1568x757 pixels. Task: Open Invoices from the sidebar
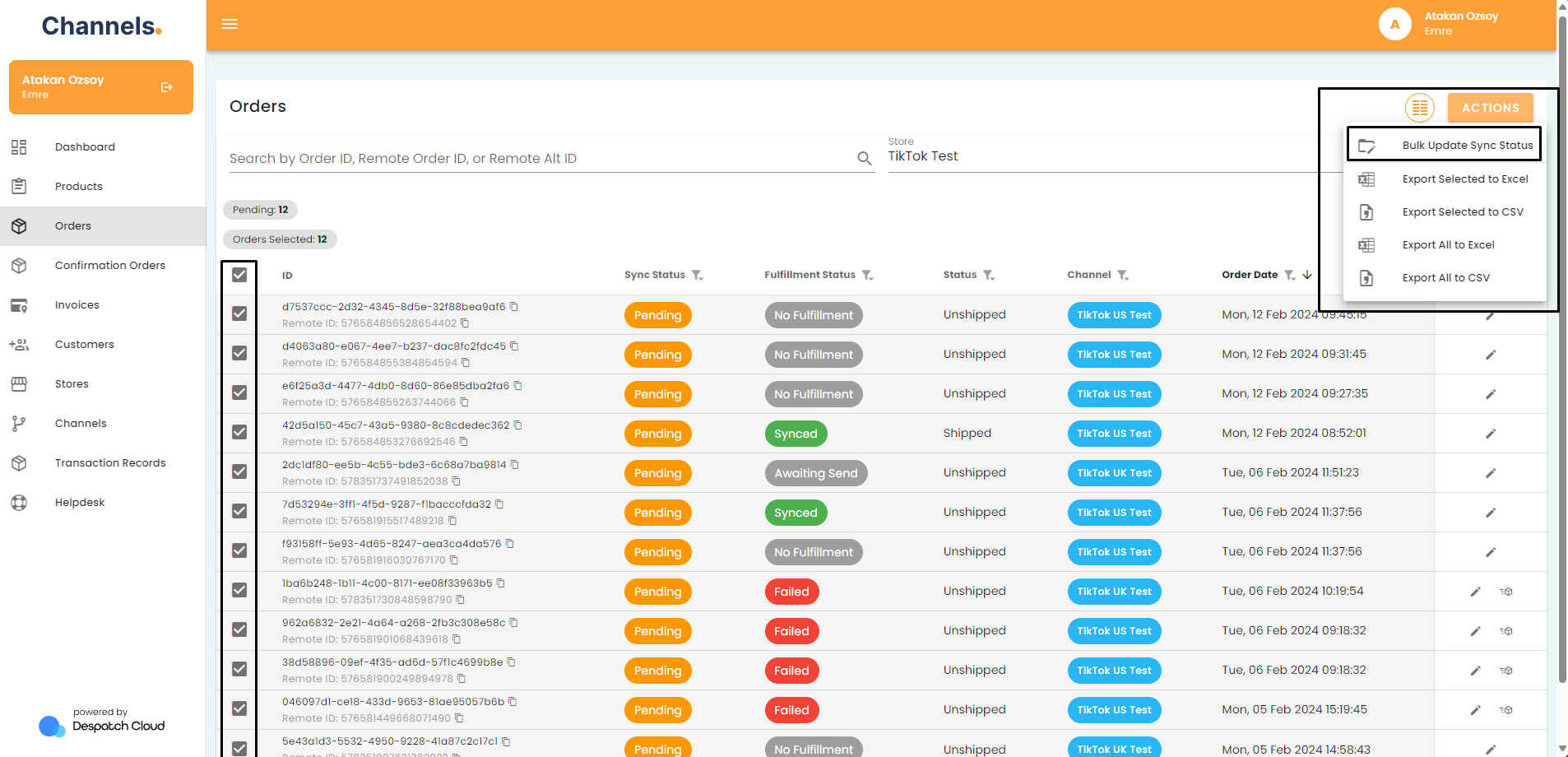click(x=103, y=305)
